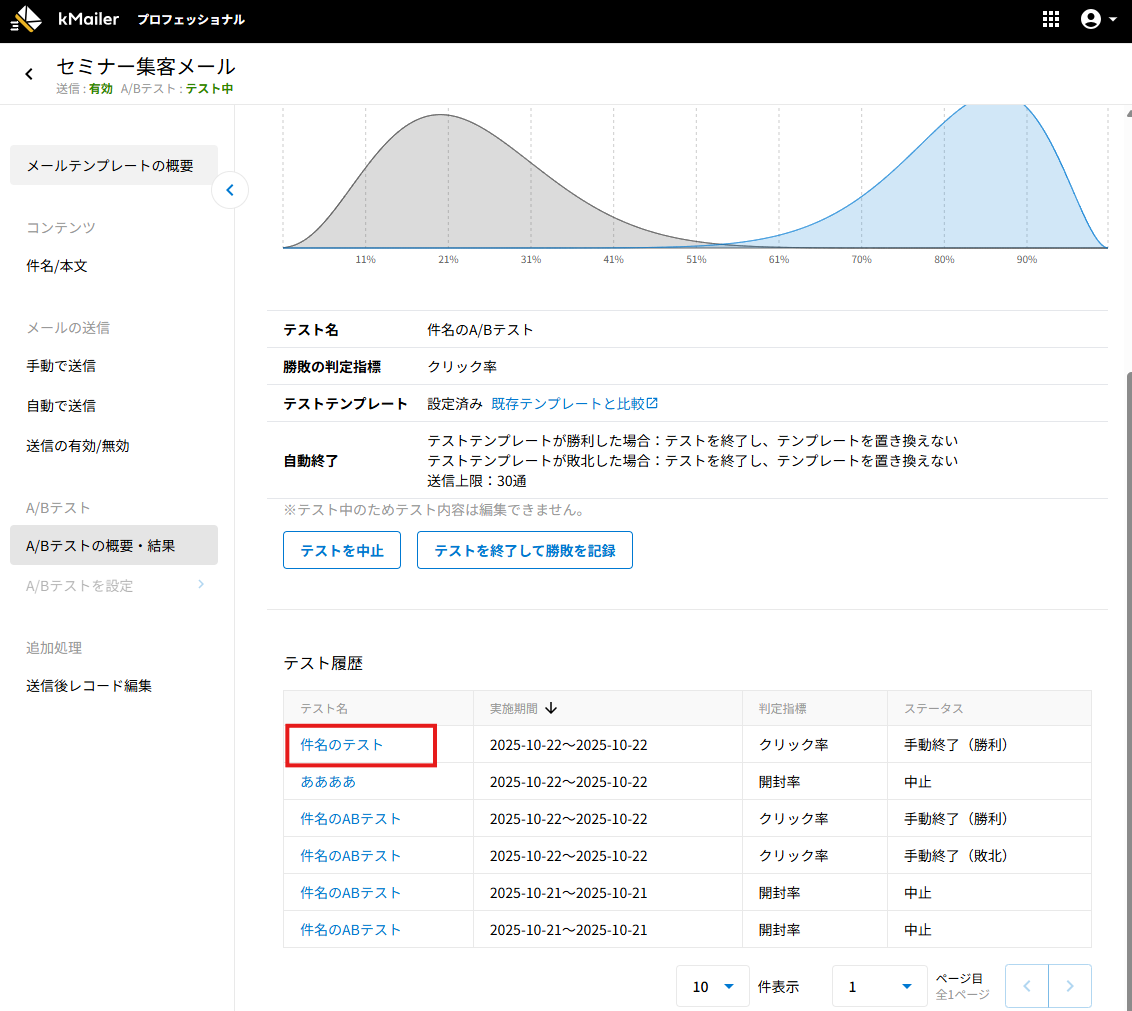Open the 10 件表示 rows dropdown
The width and height of the screenshot is (1132, 1011).
click(713, 986)
